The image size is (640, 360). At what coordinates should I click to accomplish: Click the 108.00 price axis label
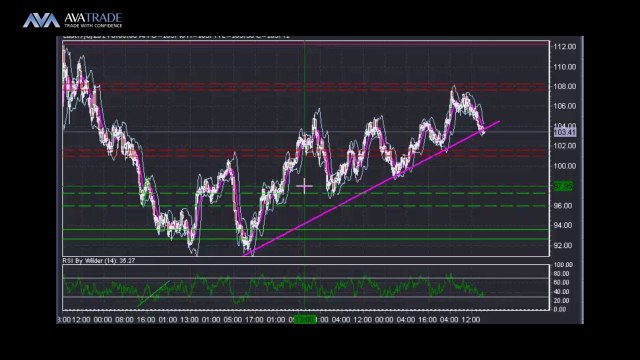[564, 86]
